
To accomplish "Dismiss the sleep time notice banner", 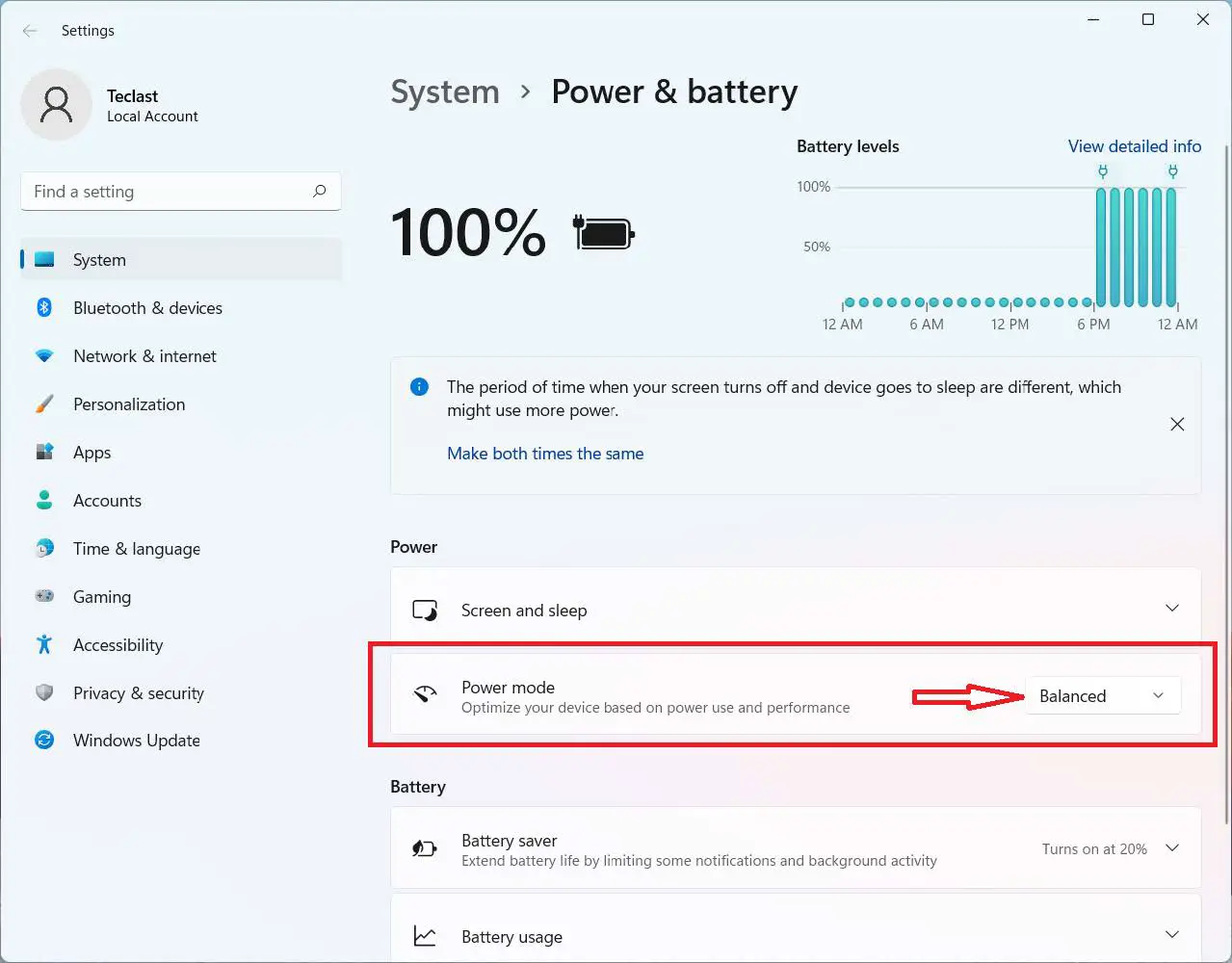I will tap(1177, 424).
